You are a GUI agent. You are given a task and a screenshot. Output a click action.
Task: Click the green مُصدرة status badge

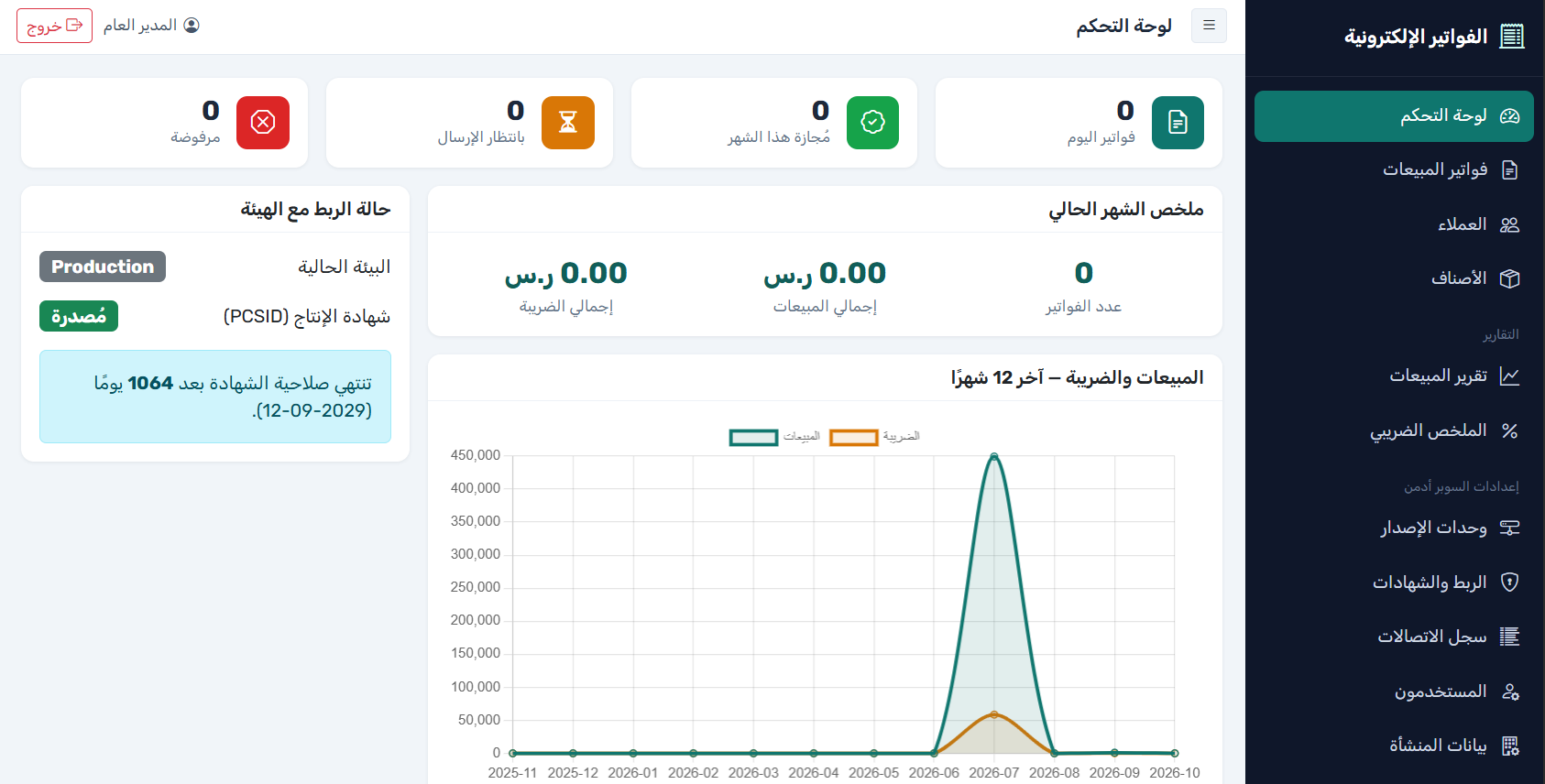79,316
